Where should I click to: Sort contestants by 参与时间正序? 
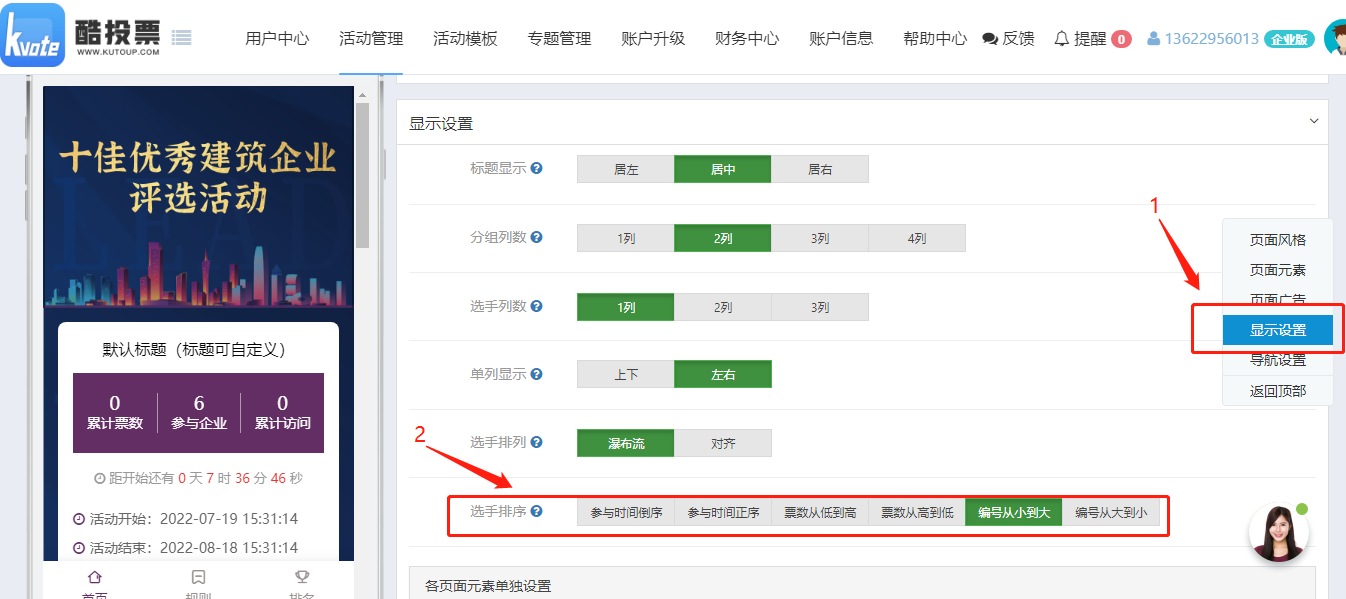[x=723, y=512]
